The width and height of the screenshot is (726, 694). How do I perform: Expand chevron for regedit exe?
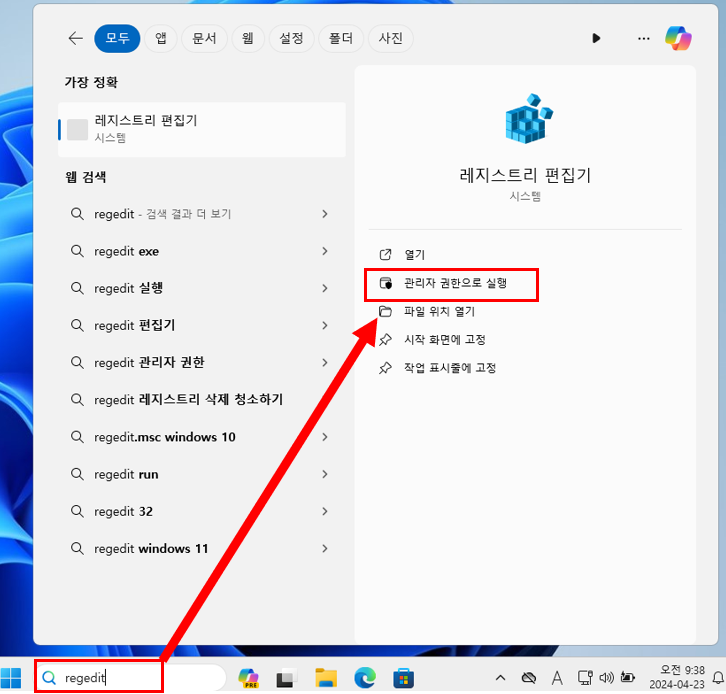pyautogui.click(x=325, y=251)
